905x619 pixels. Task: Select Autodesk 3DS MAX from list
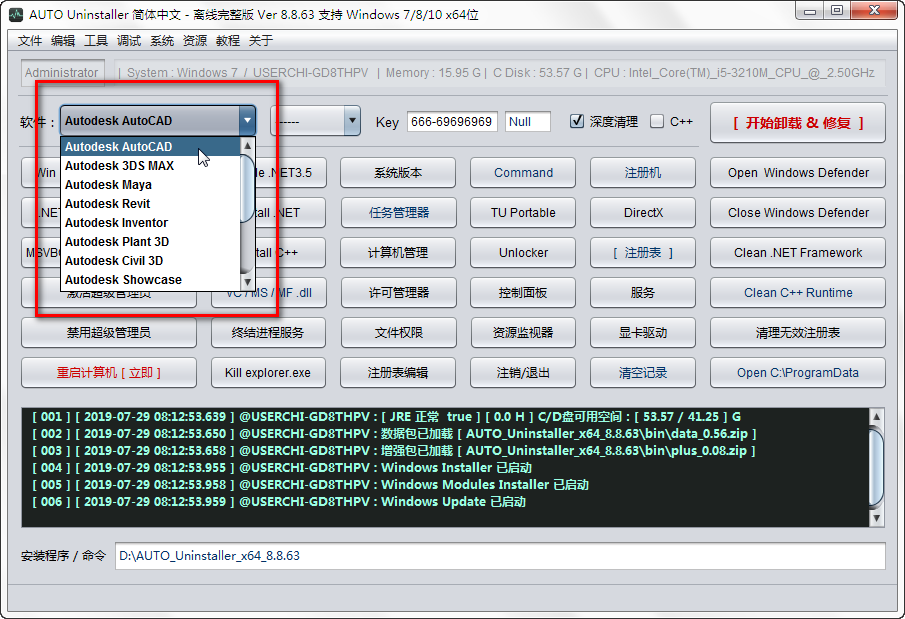pyautogui.click(x=119, y=166)
